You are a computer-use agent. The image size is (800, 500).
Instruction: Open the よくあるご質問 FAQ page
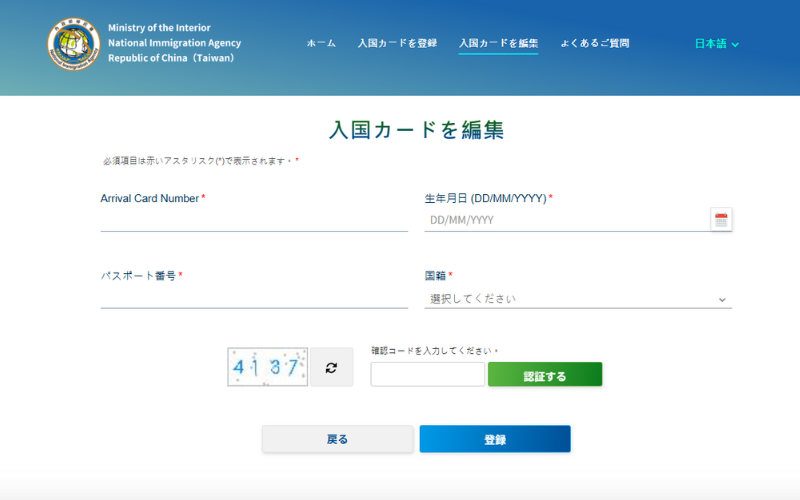pyautogui.click(x=594, y=44)
